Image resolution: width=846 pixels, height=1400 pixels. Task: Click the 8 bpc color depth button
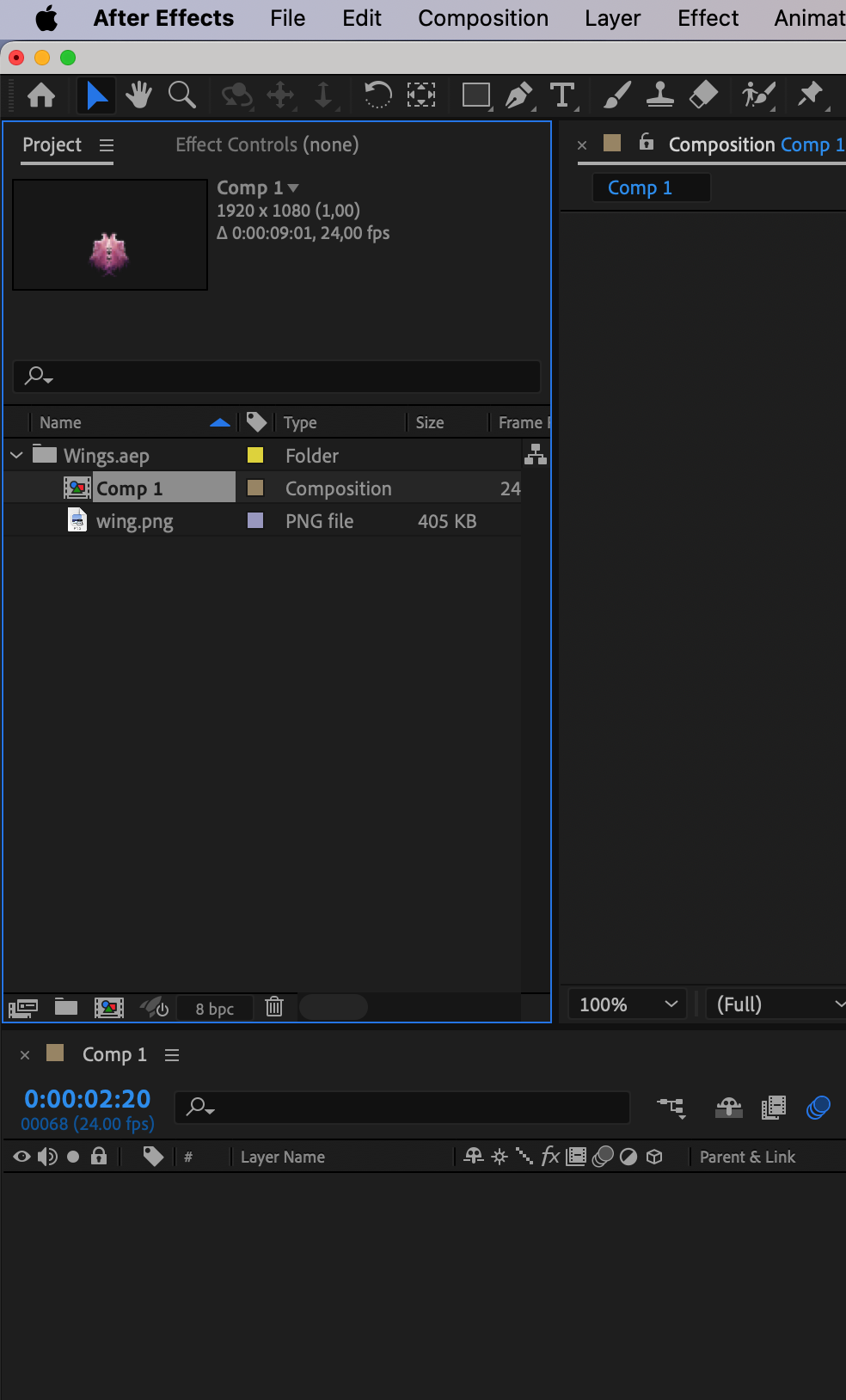pyautogui.click(x=214, y=1009)
